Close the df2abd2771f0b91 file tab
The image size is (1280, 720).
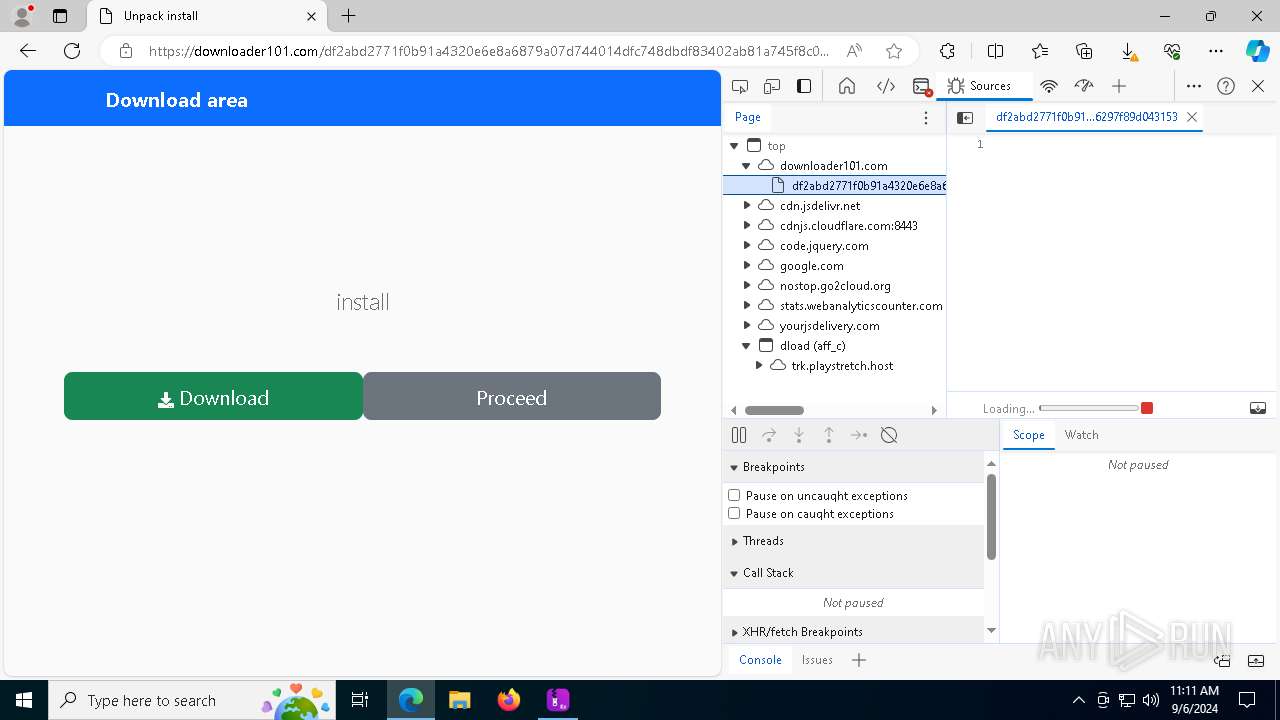[x=1192, y=117]
